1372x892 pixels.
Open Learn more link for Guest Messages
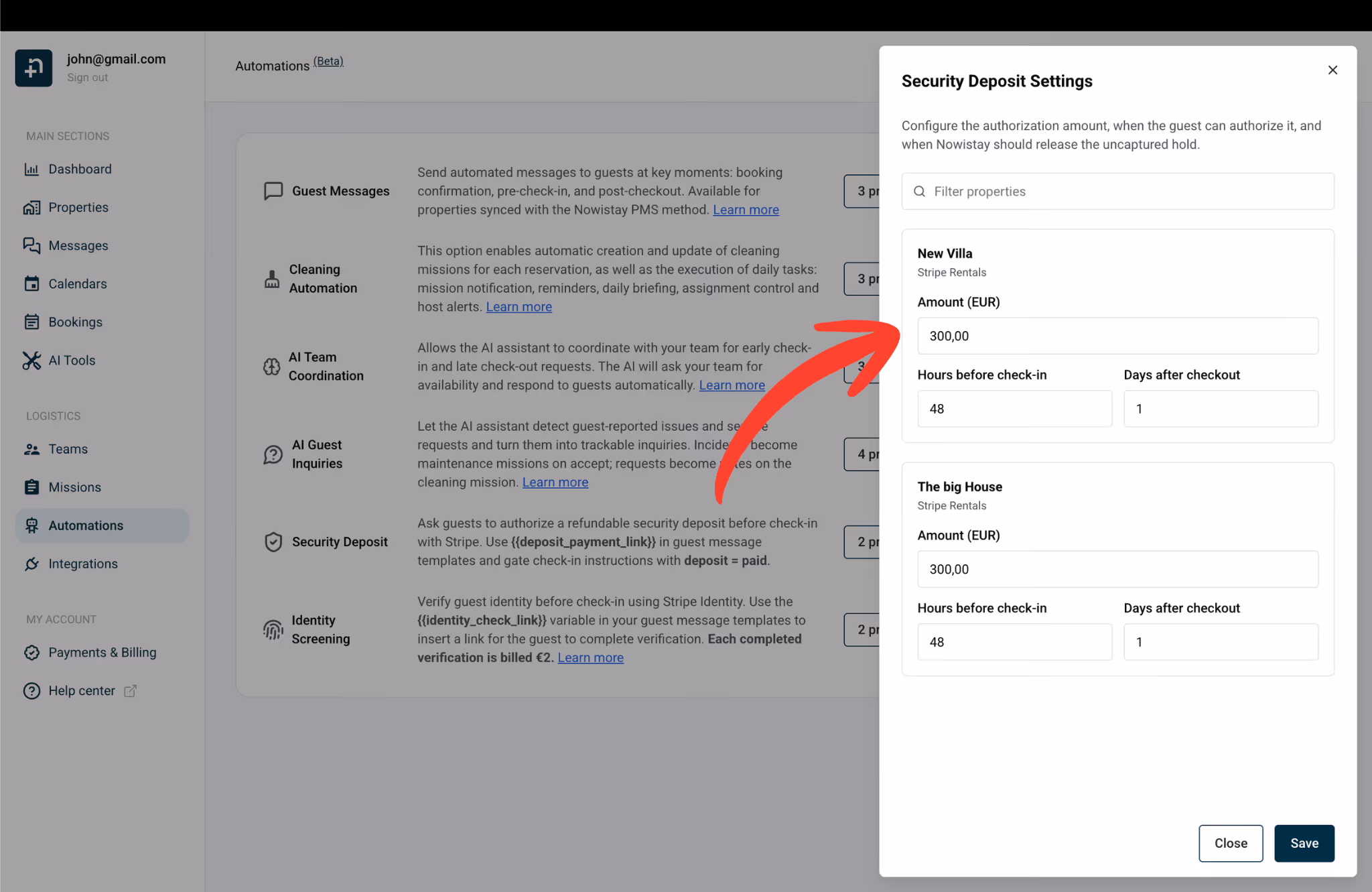click(x=746, y=210)
